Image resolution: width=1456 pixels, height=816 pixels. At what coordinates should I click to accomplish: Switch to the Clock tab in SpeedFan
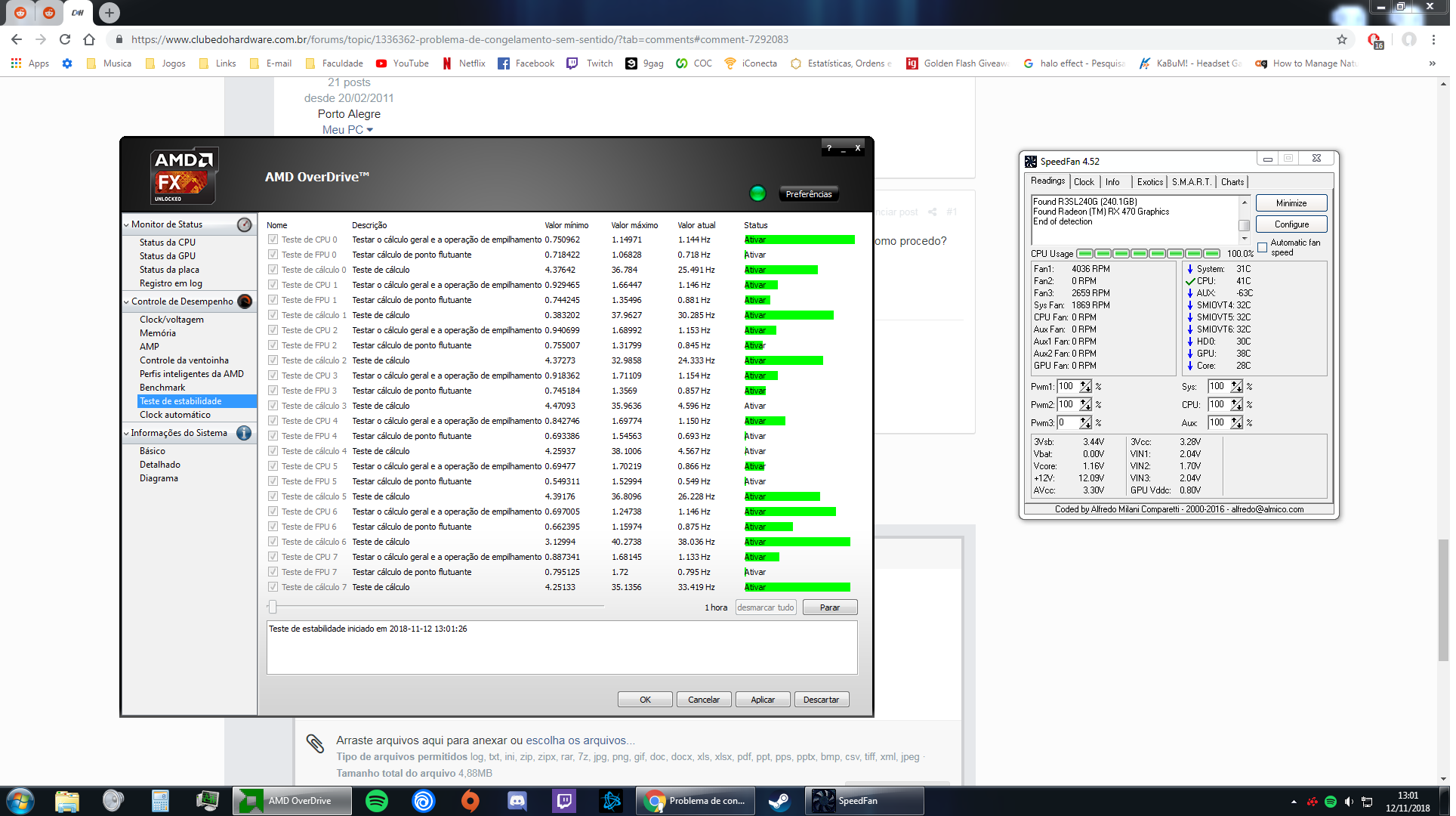pyautogui.click(x=1084, y=182)
